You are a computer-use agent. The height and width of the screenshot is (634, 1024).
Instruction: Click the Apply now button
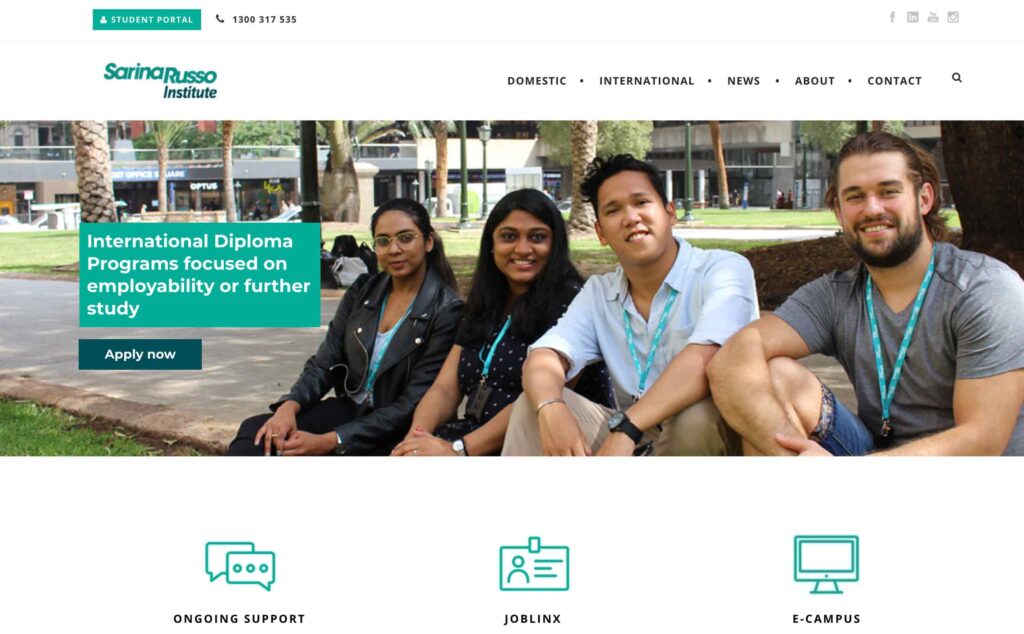click(140, 354)
